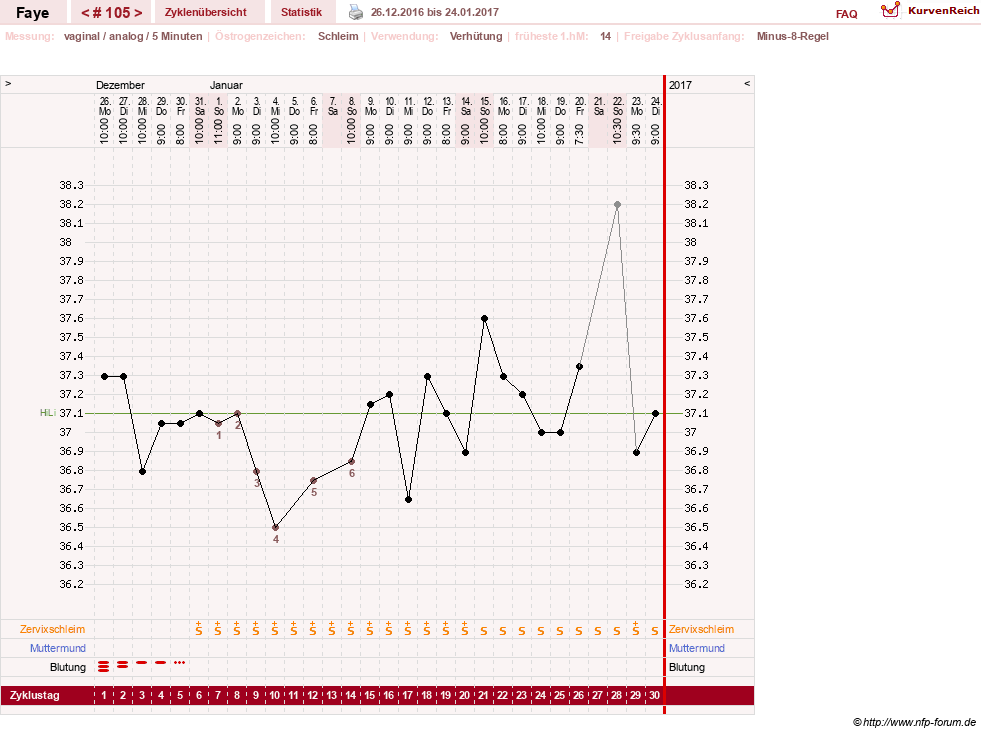Click the point at 36.65 on cycle day 17
Screen dimensions: 981x734
click(409, 499)
